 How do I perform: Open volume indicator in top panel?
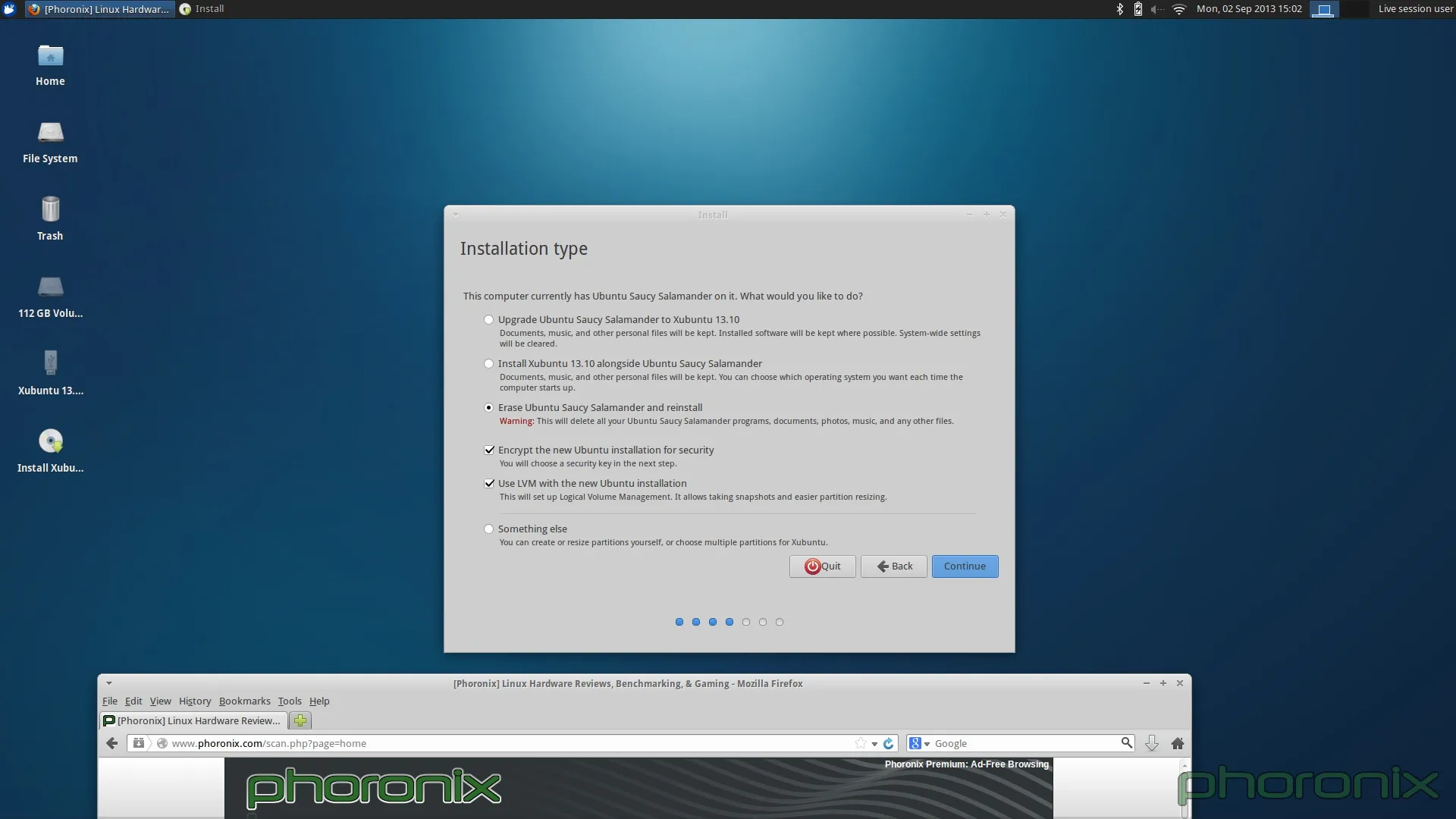click(x=1157, y=9)
